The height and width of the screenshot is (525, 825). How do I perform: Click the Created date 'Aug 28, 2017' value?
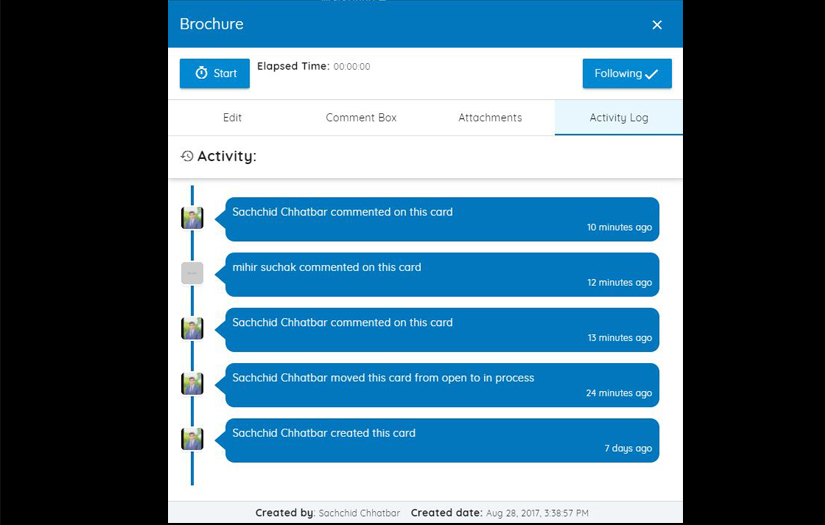coord(537,513)
